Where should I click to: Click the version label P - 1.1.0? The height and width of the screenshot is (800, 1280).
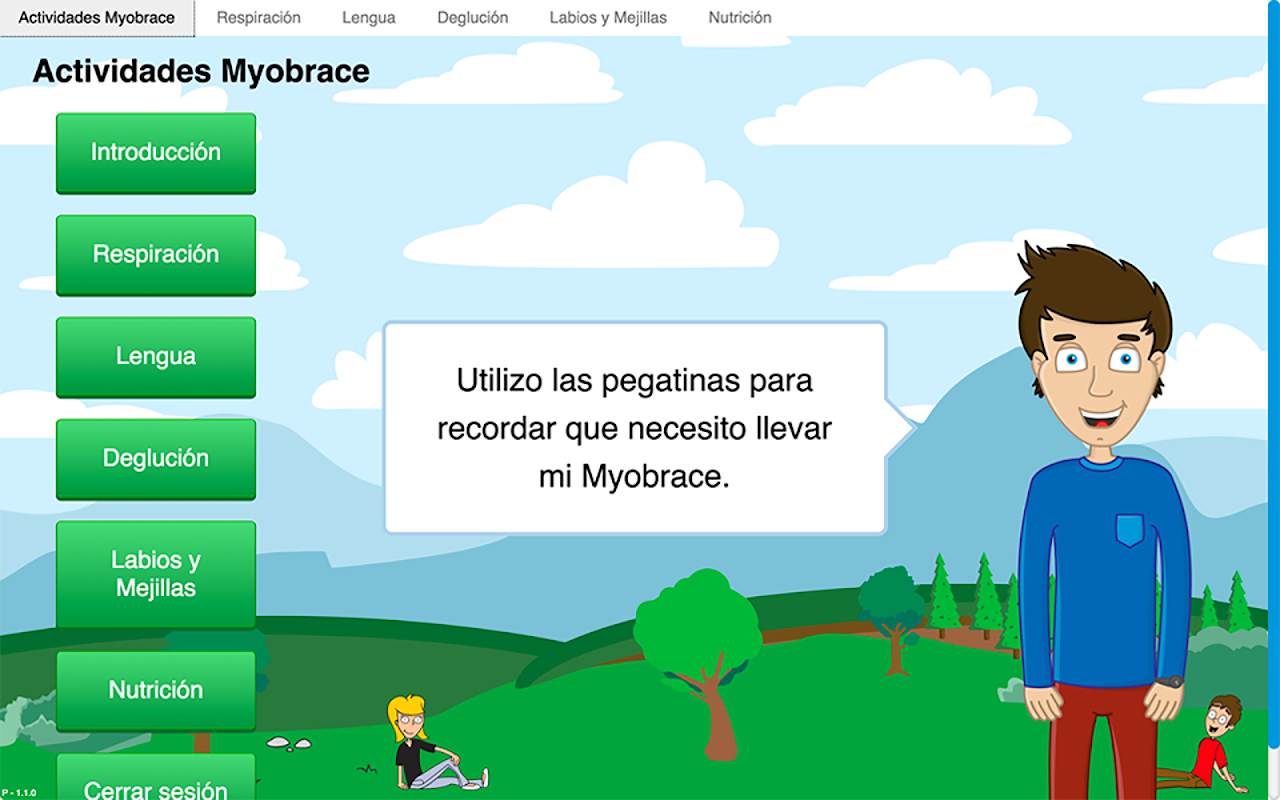[x=19, y=793]
